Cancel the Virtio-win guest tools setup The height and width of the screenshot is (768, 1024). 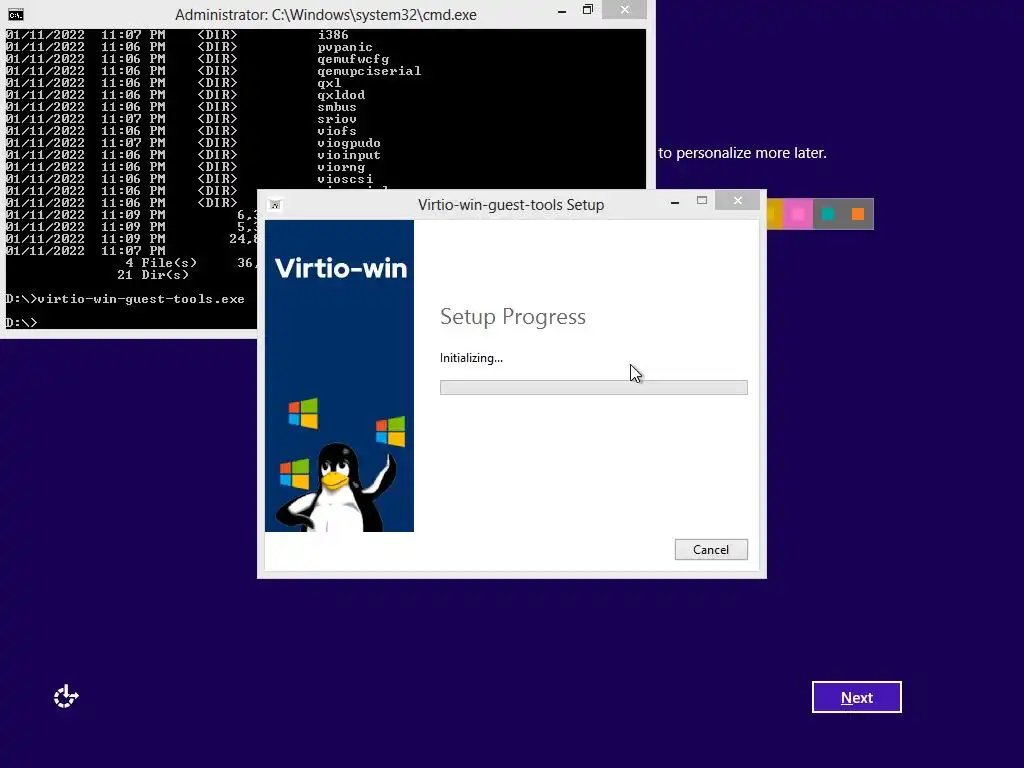click(711, 549)
